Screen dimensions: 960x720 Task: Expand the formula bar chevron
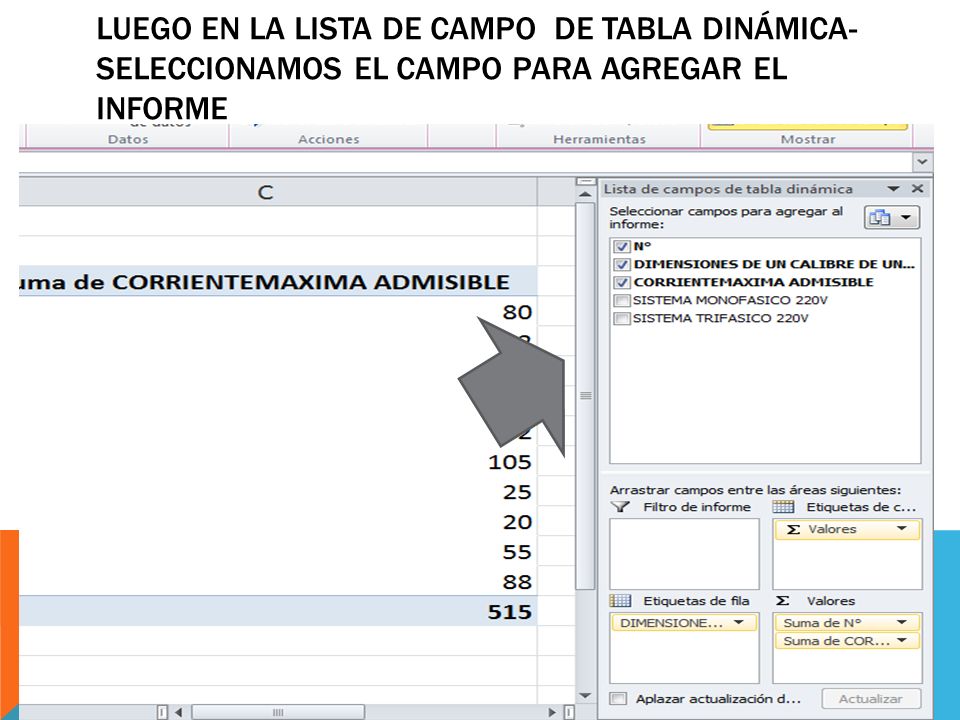[922, 162]
